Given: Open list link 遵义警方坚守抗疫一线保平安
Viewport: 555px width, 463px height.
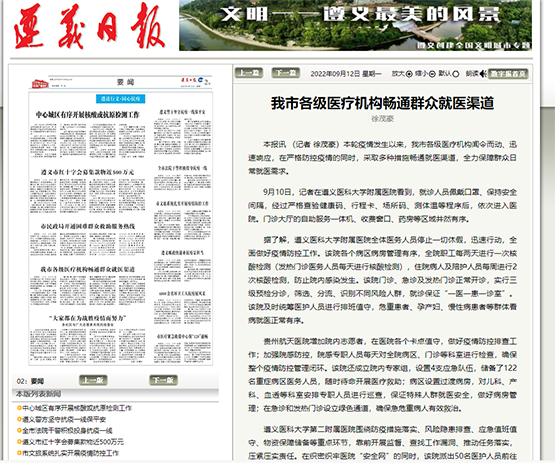Looking at the screenshot, I should click(64, 419).
